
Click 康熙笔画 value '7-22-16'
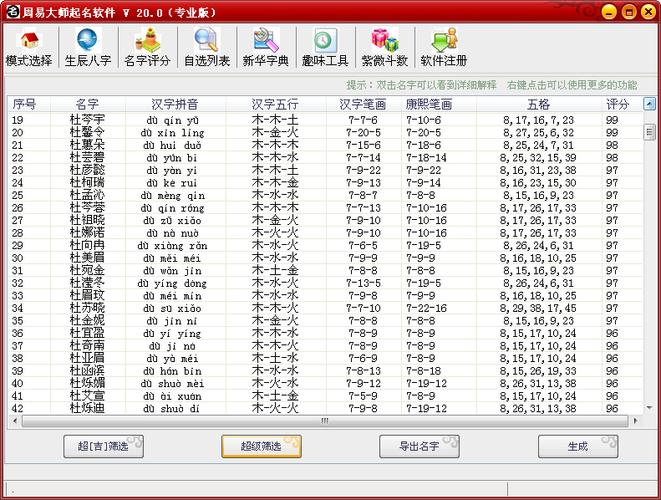(426, 308)
